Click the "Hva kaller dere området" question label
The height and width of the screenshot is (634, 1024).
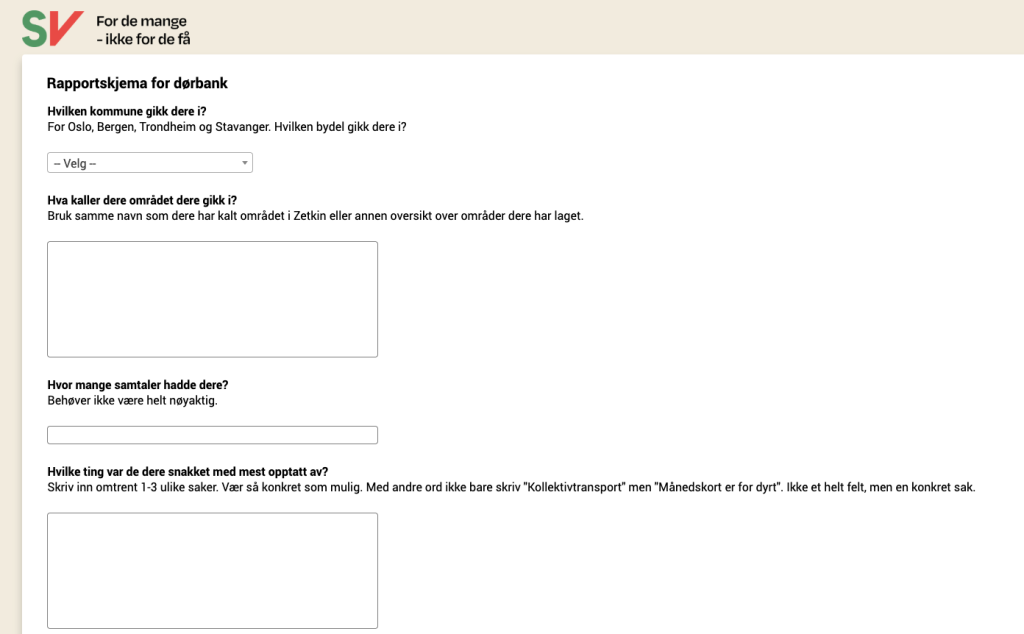click(142, 200)
